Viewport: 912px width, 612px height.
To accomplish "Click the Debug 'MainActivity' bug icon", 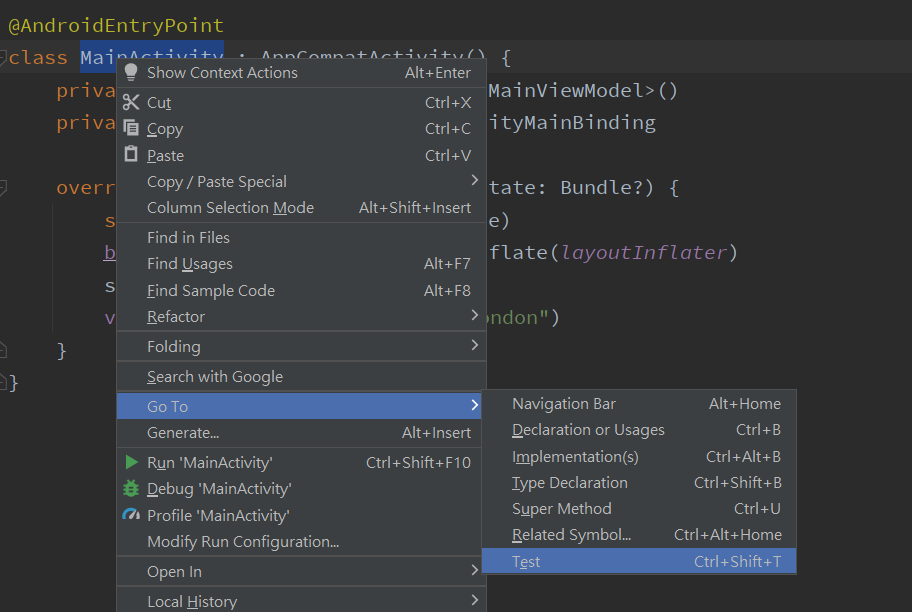I will pyautogui.click(x=131, y=489).
